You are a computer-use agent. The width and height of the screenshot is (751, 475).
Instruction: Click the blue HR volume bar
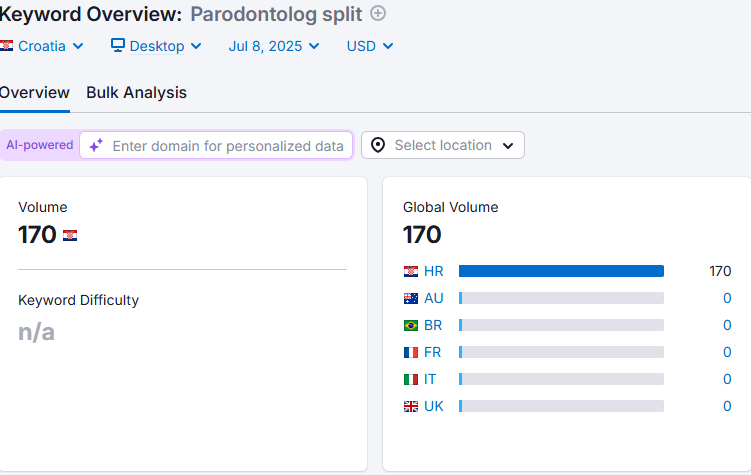pyautogui.click(x=561, y=271)
